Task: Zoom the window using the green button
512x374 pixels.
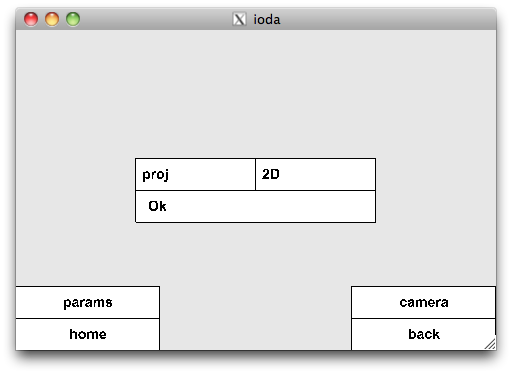Action: (73, 19)
